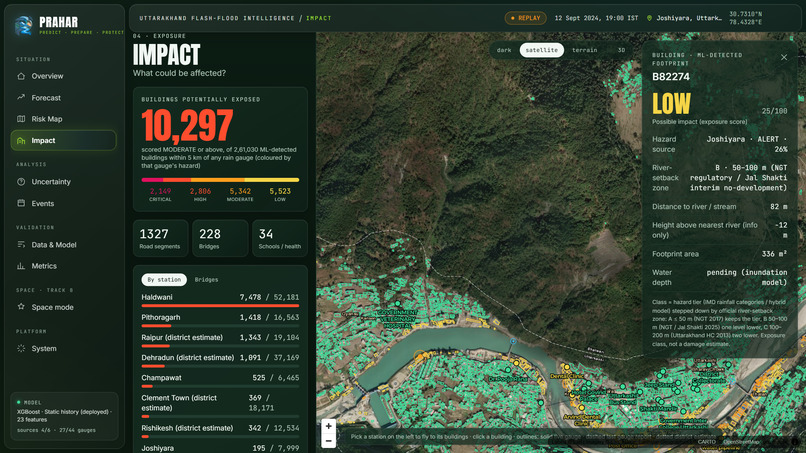Click the Haldwani red progress bar
Viewport: 806px width, 453px height.
(x=220, y=305)
